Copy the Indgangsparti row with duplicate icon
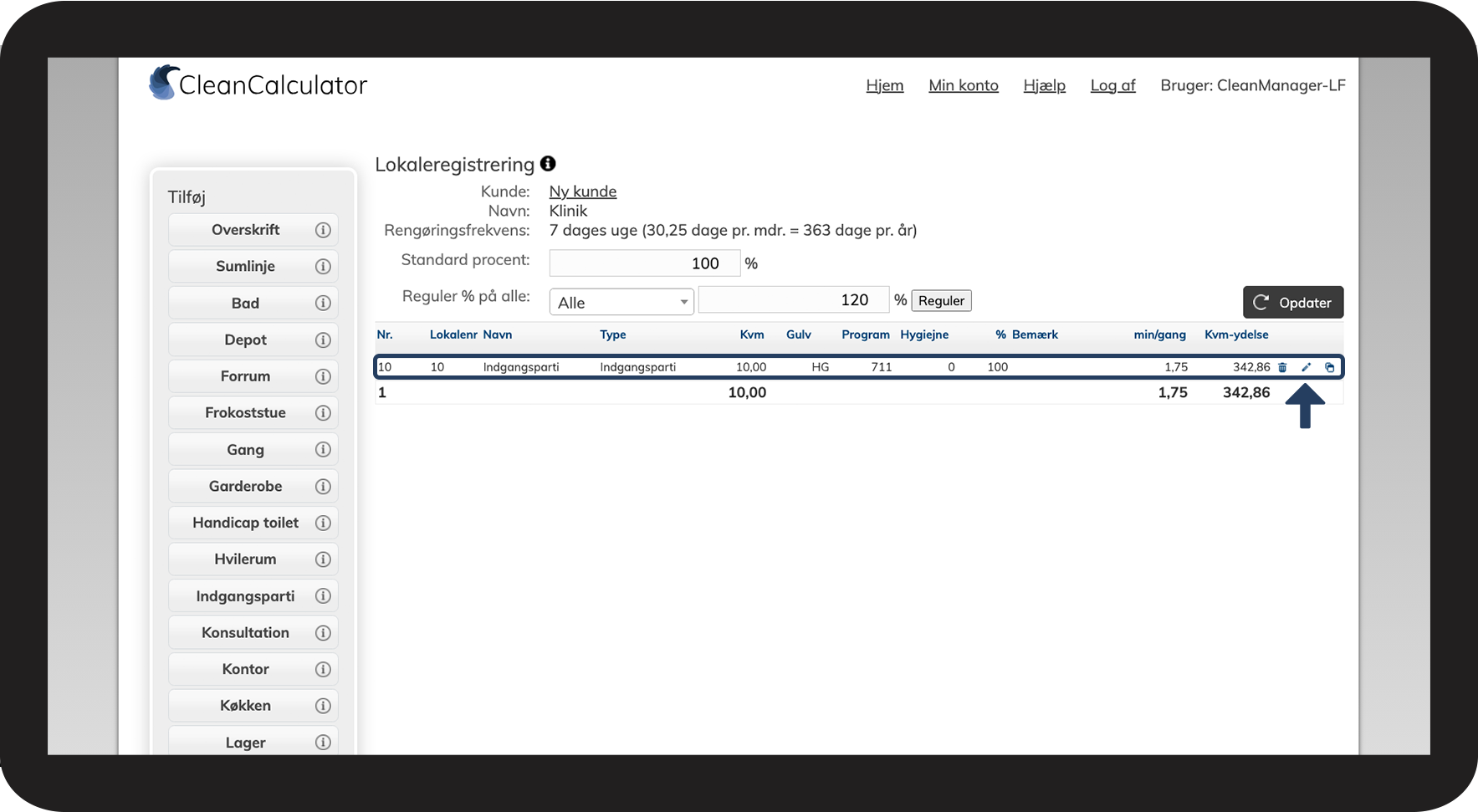This screenshot has width=1478, height=812. pos(1329,367)
